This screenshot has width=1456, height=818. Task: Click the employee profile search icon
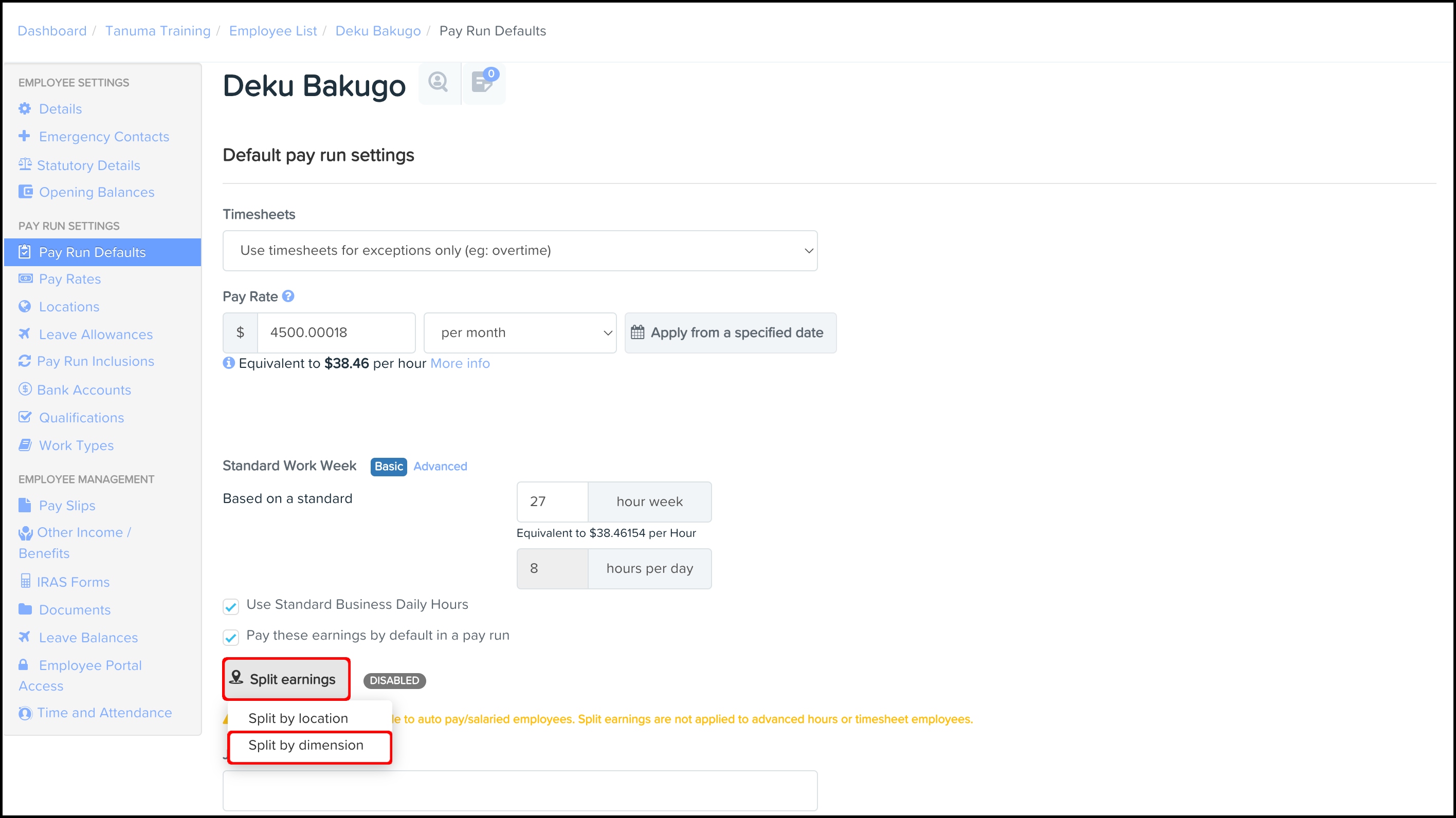pyautogui.click(x=438, y=83)
